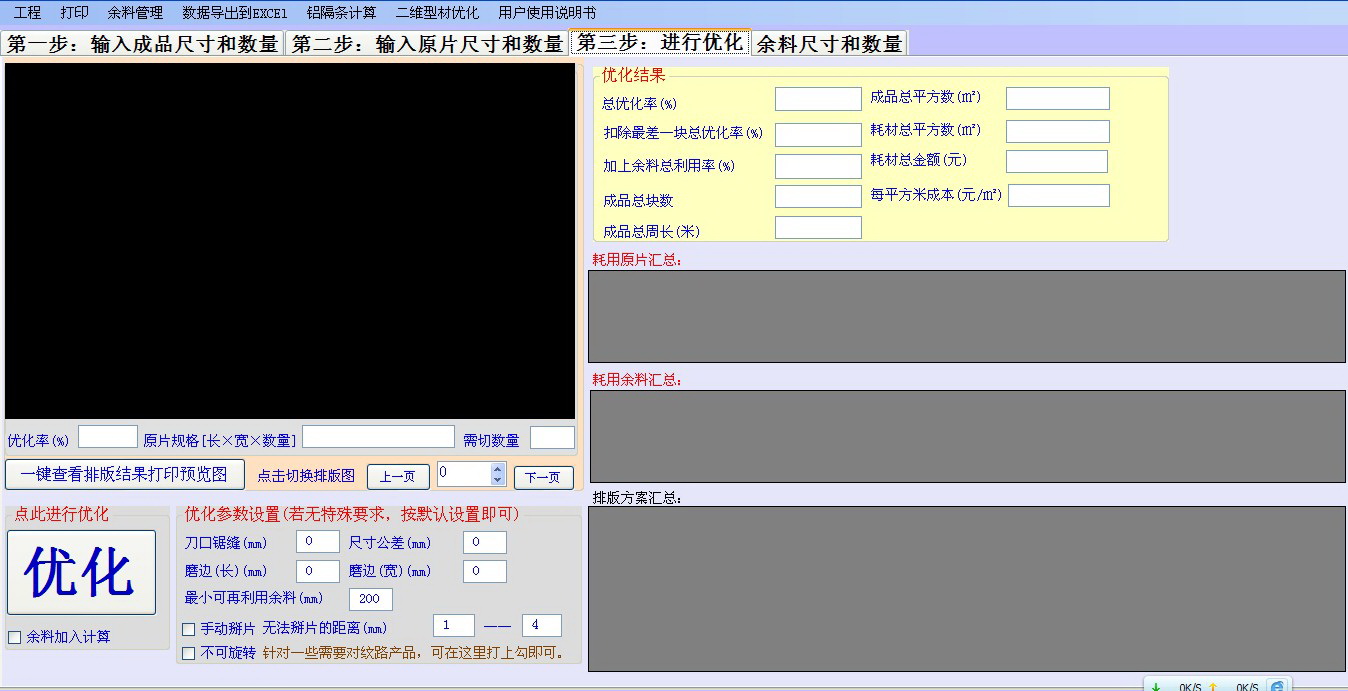Click the 无法掰片的距离 field showing 1

[454, 625]
